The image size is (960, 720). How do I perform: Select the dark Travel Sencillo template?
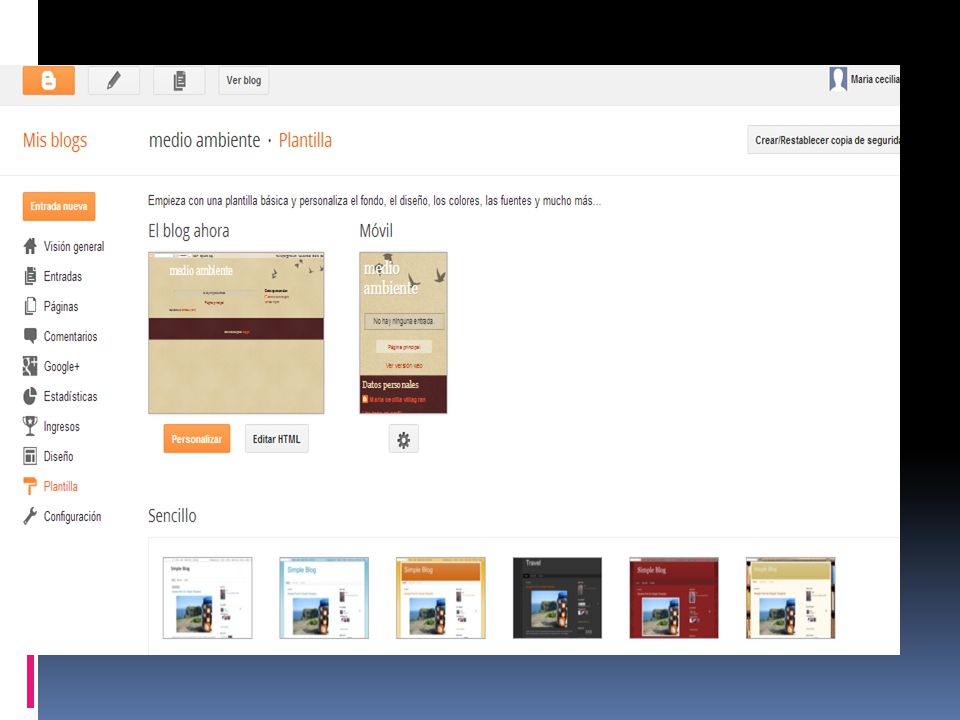point(557,598)
